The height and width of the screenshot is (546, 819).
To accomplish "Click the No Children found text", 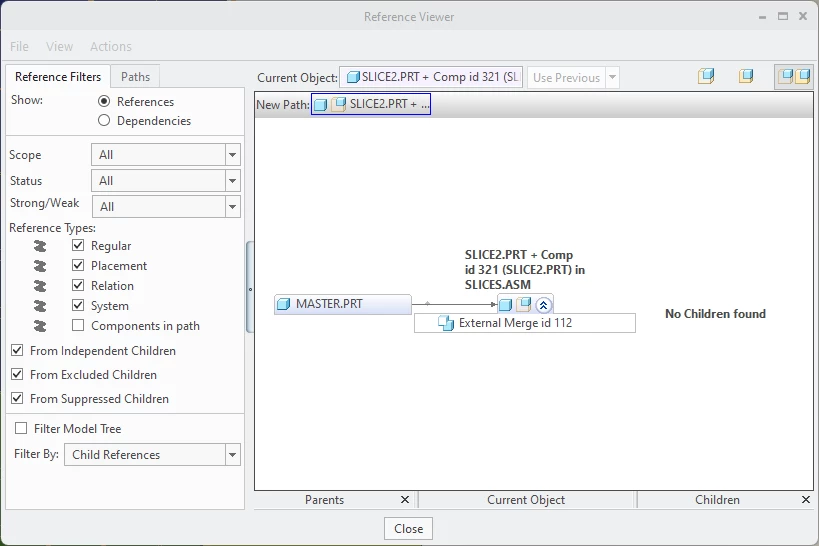I will coord(715,313).
